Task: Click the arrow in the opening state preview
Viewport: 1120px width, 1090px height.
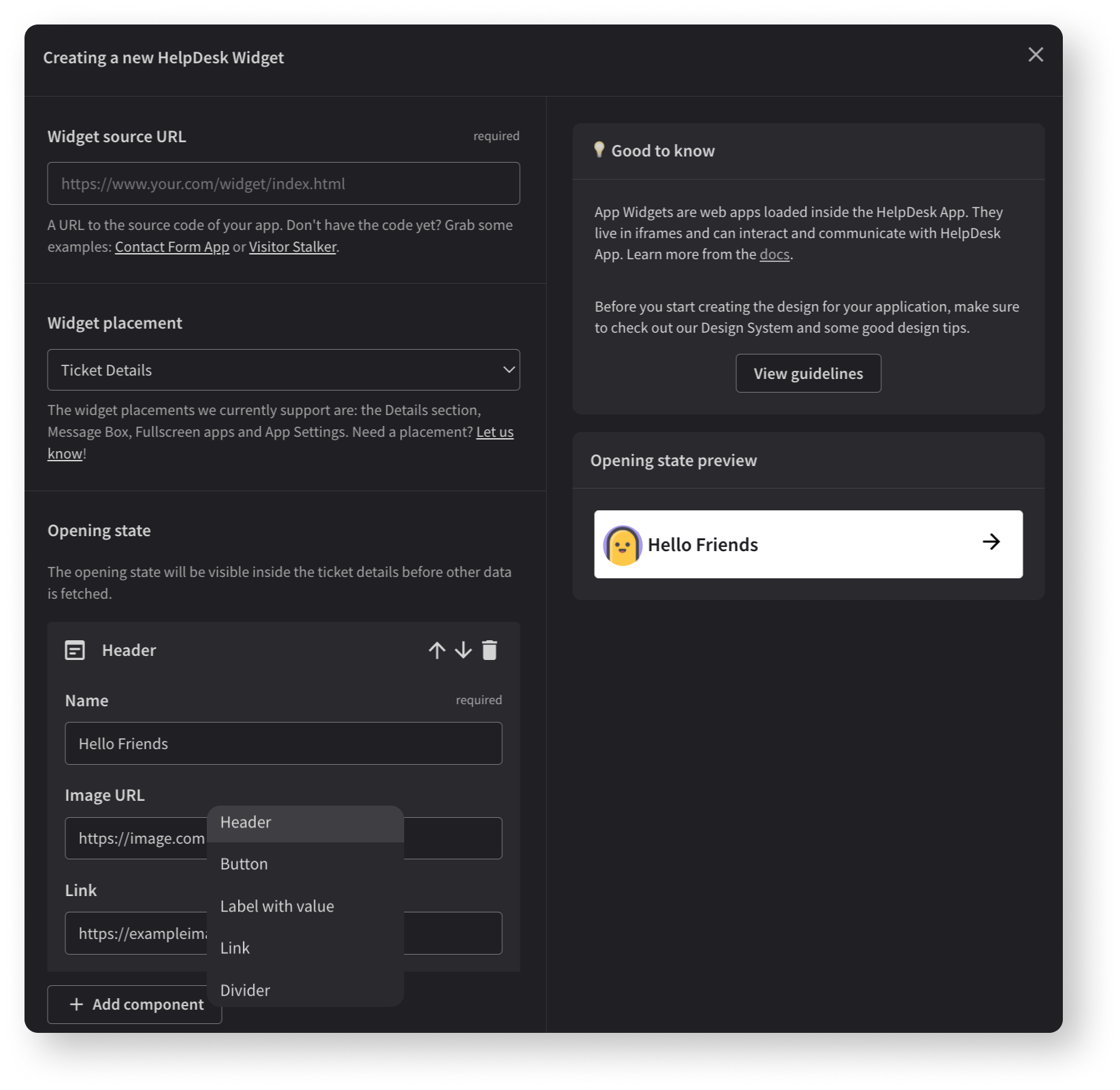Action: point(993,543)
